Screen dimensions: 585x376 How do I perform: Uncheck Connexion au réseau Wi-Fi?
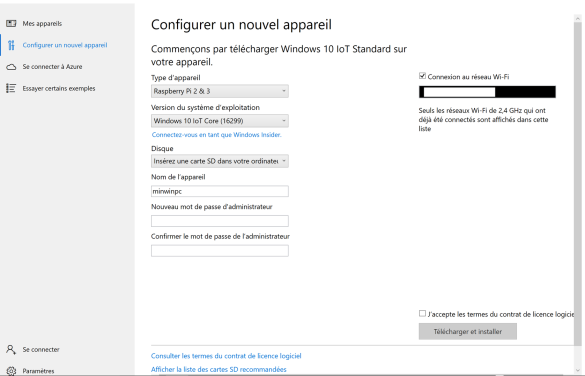point(422,76)
